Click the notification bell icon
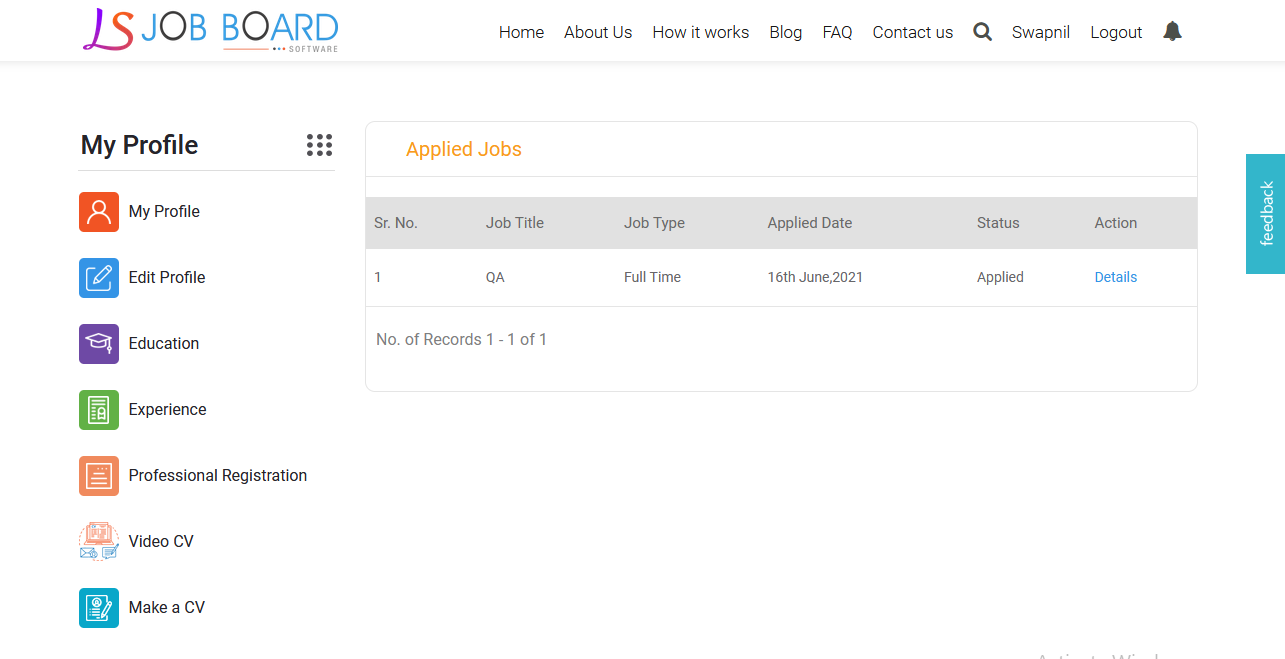This screenshot has height=659, width=1285. pyautogui.click(x=1172, y=31)
